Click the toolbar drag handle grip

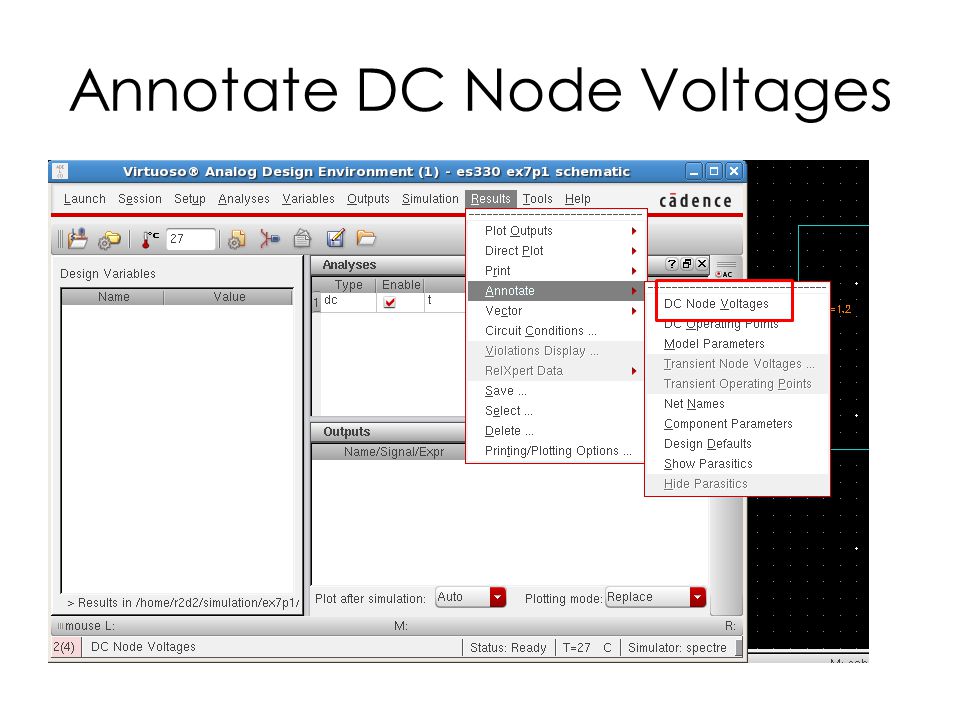(60, 239)
